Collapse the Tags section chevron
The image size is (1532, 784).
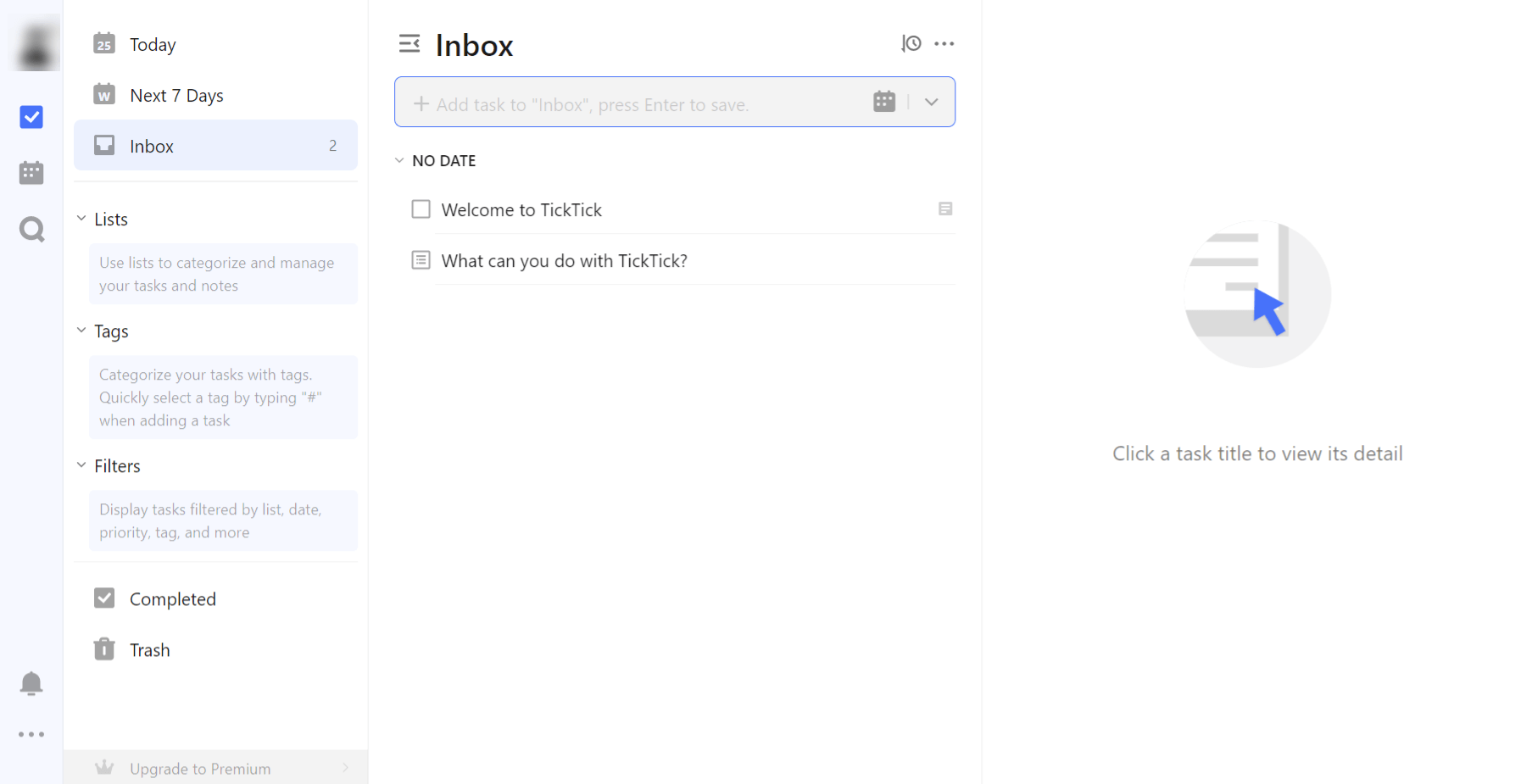pyautogui.click(x=81, y=331)
